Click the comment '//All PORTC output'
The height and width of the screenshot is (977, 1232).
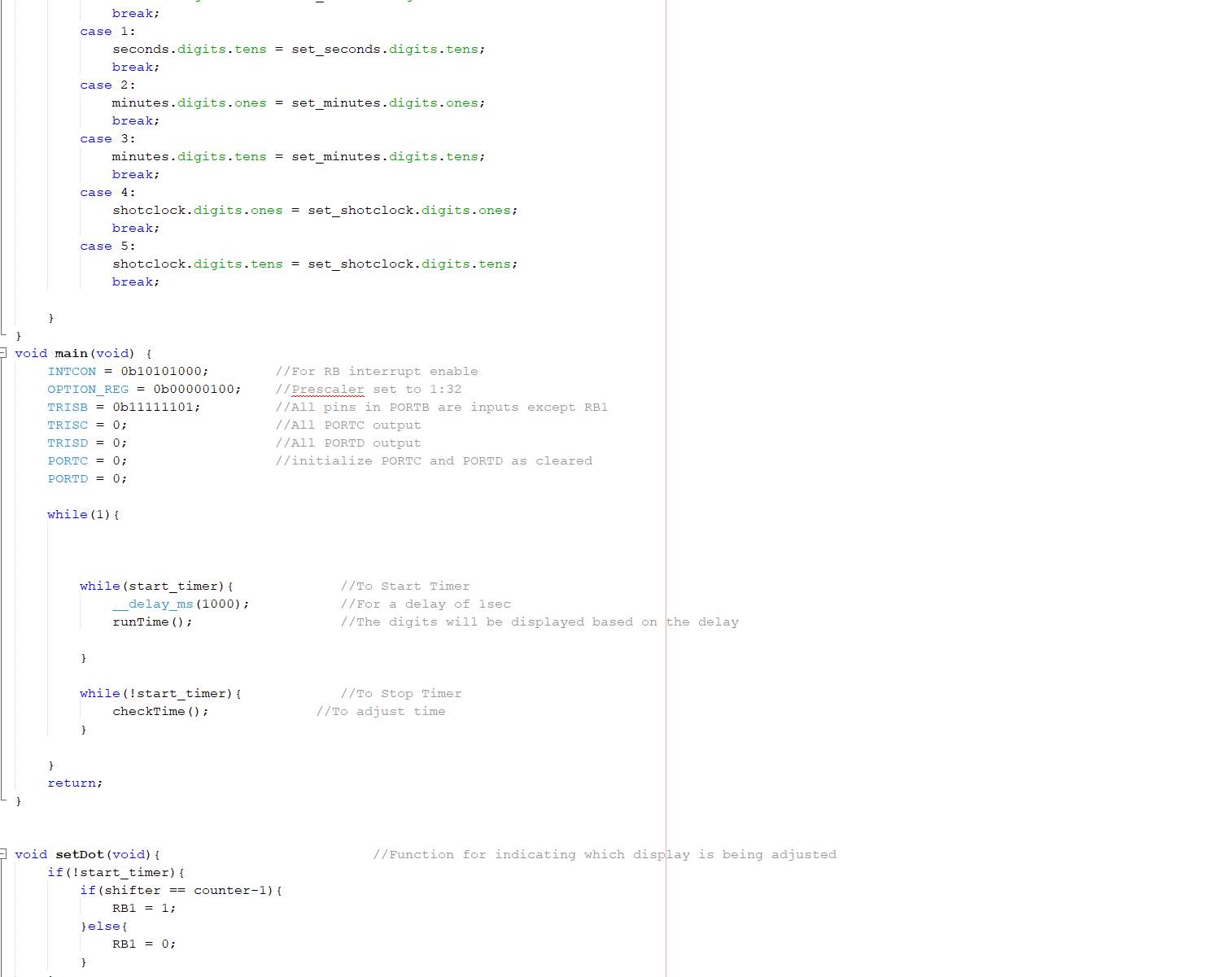(348, 425)
